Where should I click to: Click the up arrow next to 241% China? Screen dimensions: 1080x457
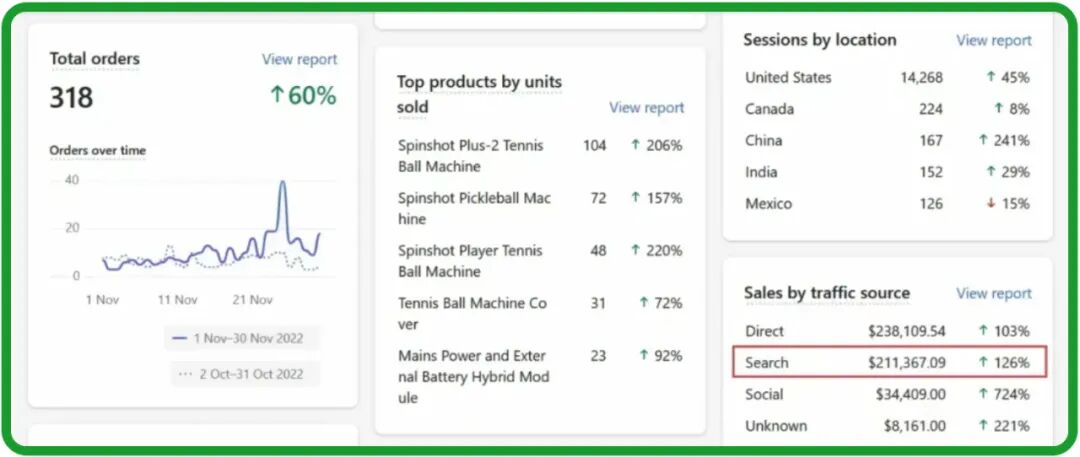click(984, 141)
